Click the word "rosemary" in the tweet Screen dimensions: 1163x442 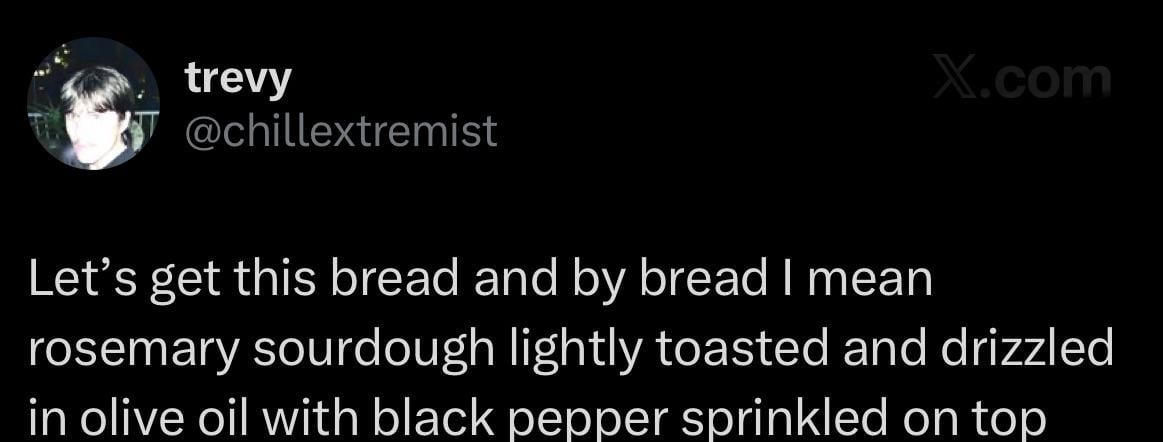point(124,349)
